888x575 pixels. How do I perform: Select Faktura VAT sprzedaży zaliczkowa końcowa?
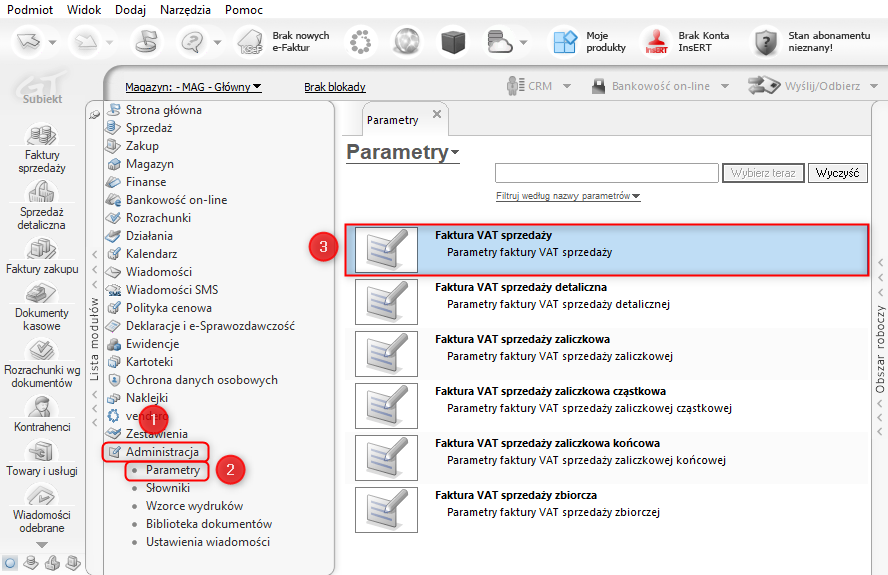pyautogui.click(x=607, y=458)
